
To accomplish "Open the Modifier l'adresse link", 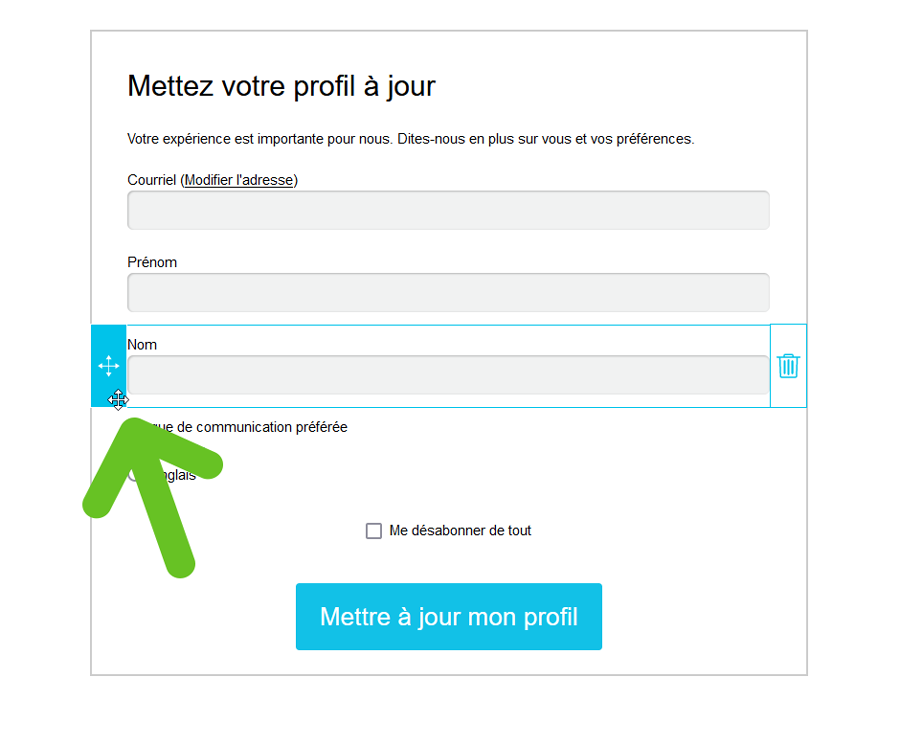I will click(239, 180).
